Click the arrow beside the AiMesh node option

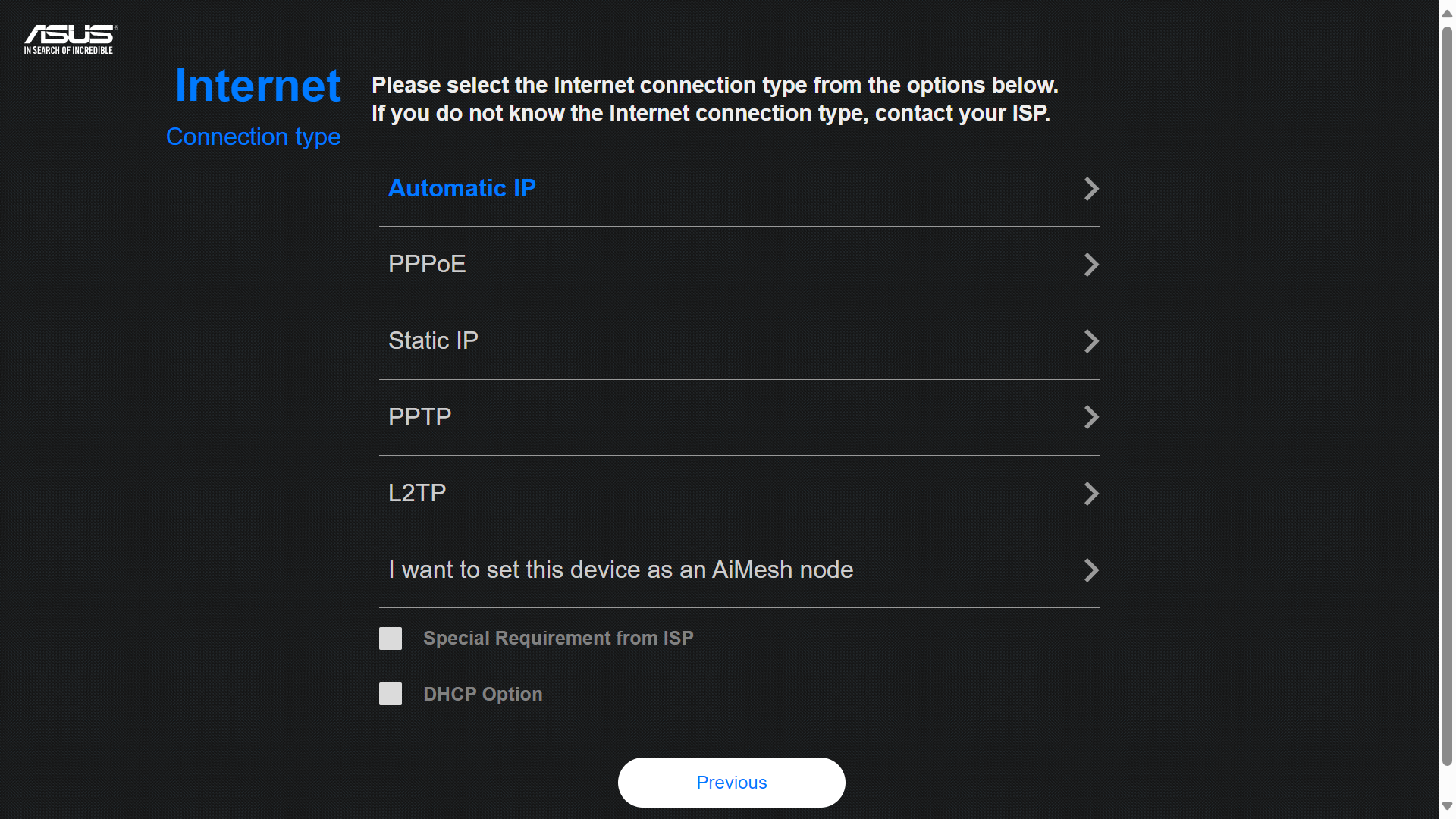coord(1091,570)
